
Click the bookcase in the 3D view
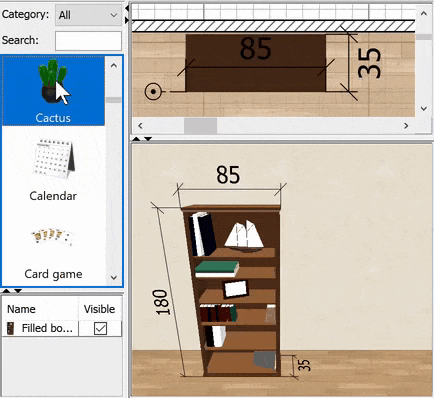pyautogui.click(x=231, y=291)
